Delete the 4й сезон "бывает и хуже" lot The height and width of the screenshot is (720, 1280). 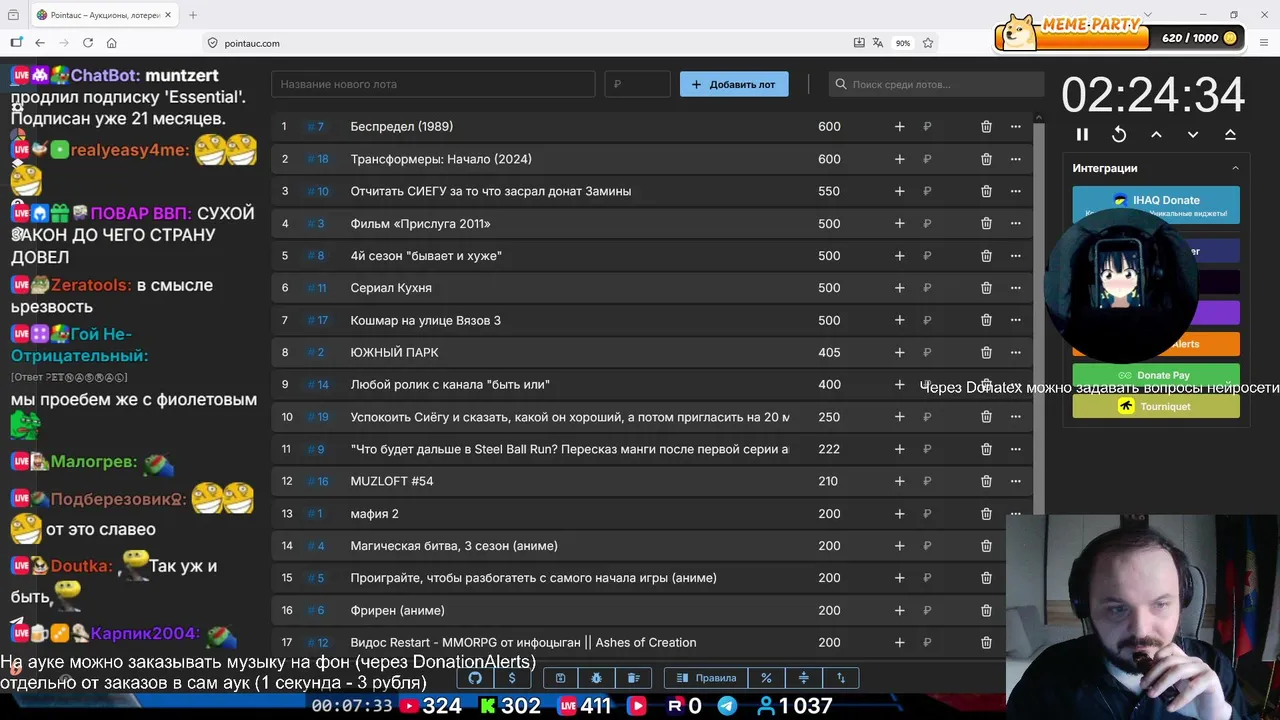tap(986, 256)
